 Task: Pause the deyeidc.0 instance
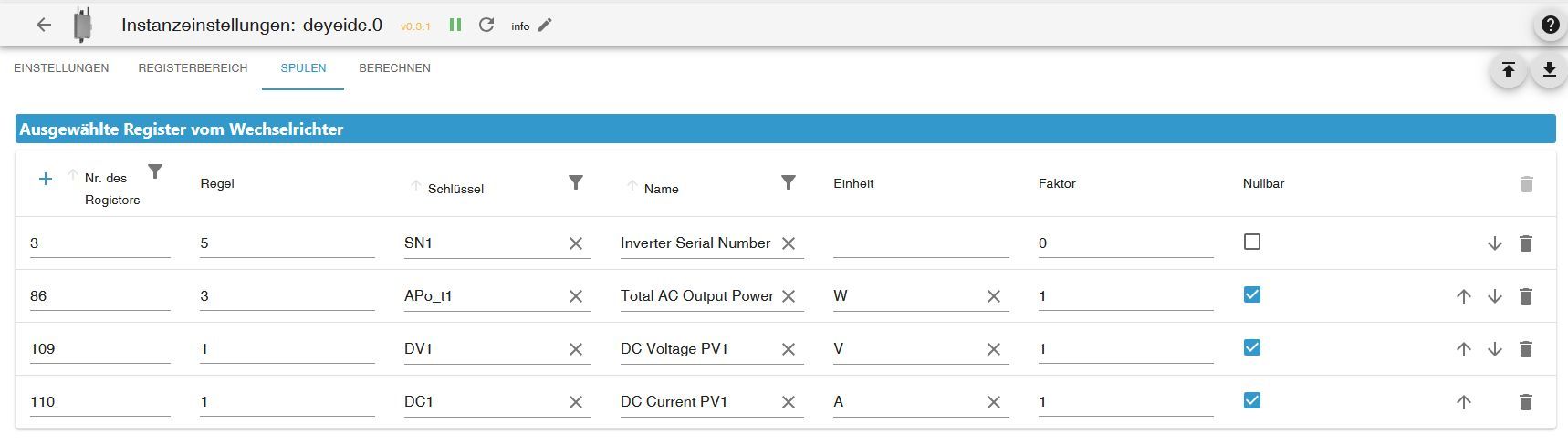tap(455, 26)
